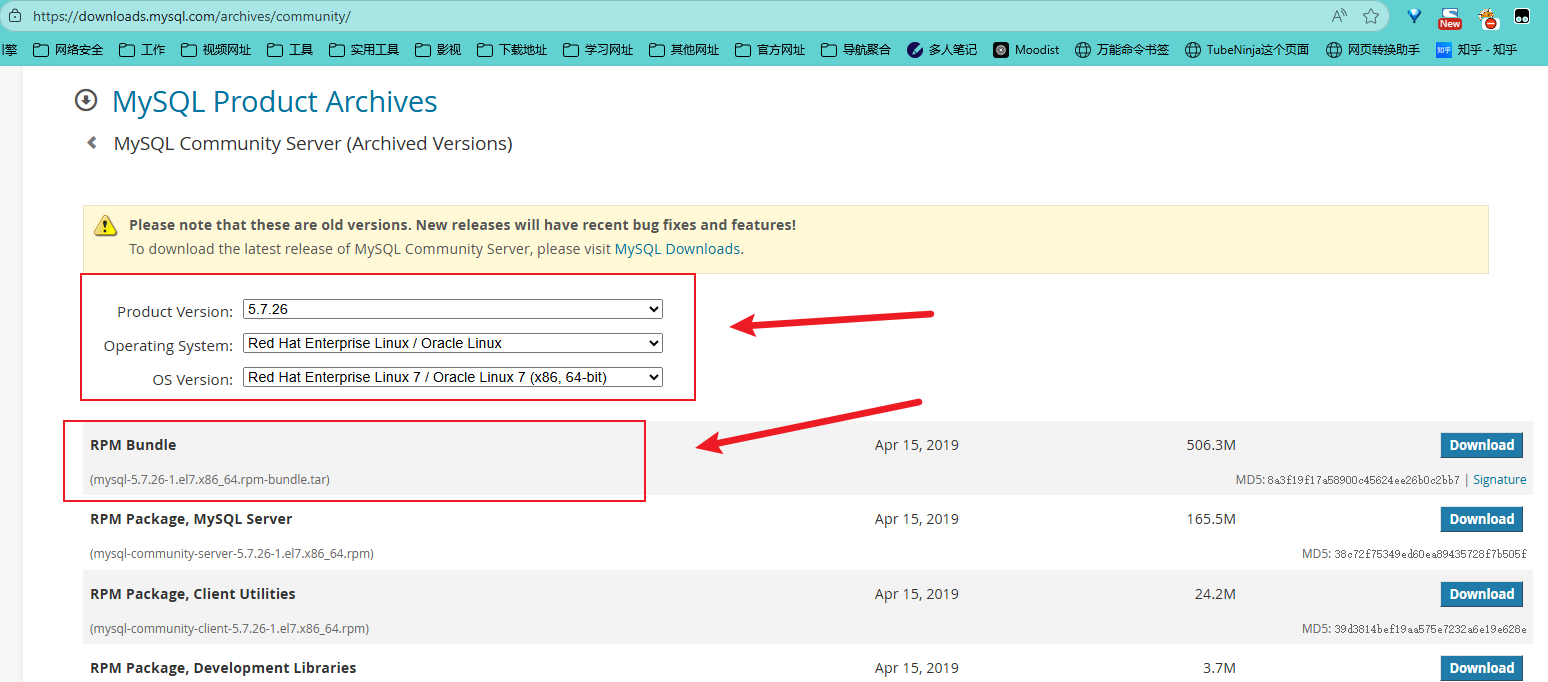Open the Signature link for RPM Bundle
The height and width of the screenshot is (682, 1548).
pyautogui.click(x=1500, y=480)
